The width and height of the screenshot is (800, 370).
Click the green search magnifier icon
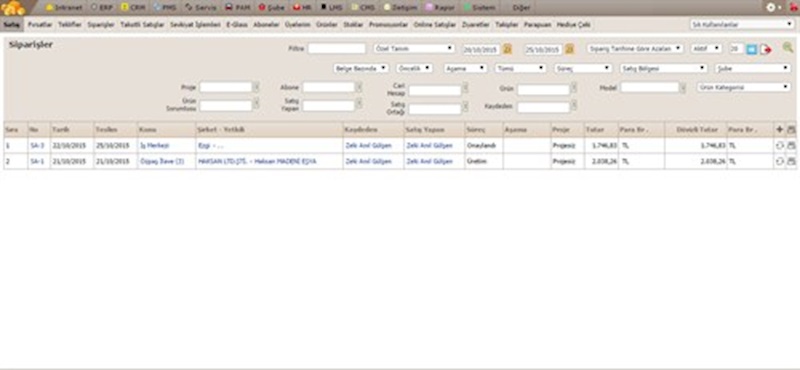click(788, 47)
